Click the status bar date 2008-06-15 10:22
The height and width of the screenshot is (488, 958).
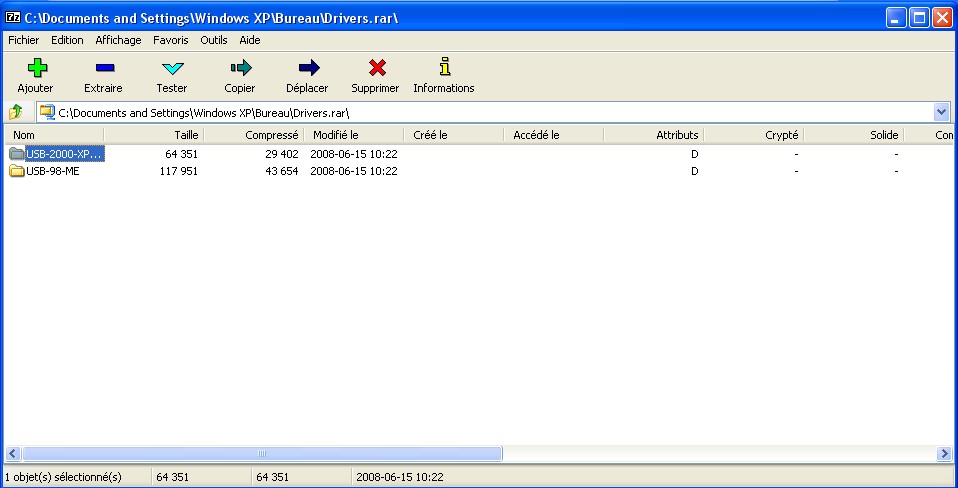pyautogui.click(x=400, y=477)
